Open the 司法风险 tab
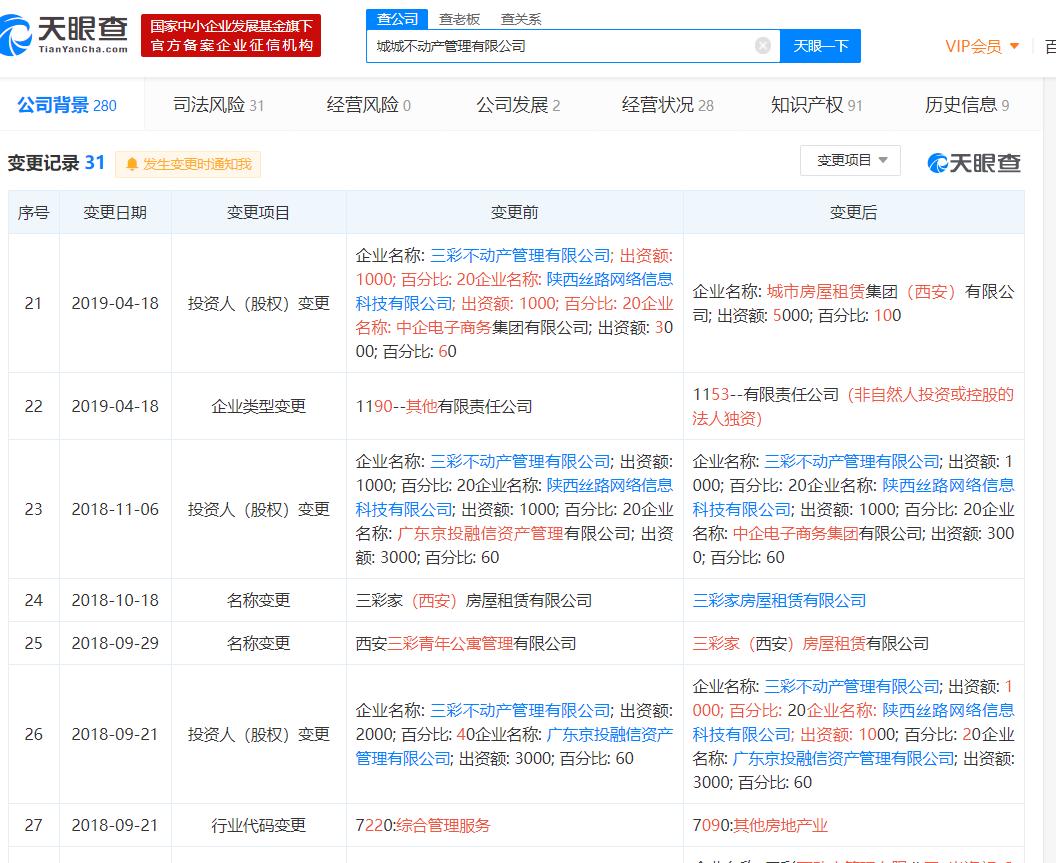1056x863 pixels. coord(218,105)
